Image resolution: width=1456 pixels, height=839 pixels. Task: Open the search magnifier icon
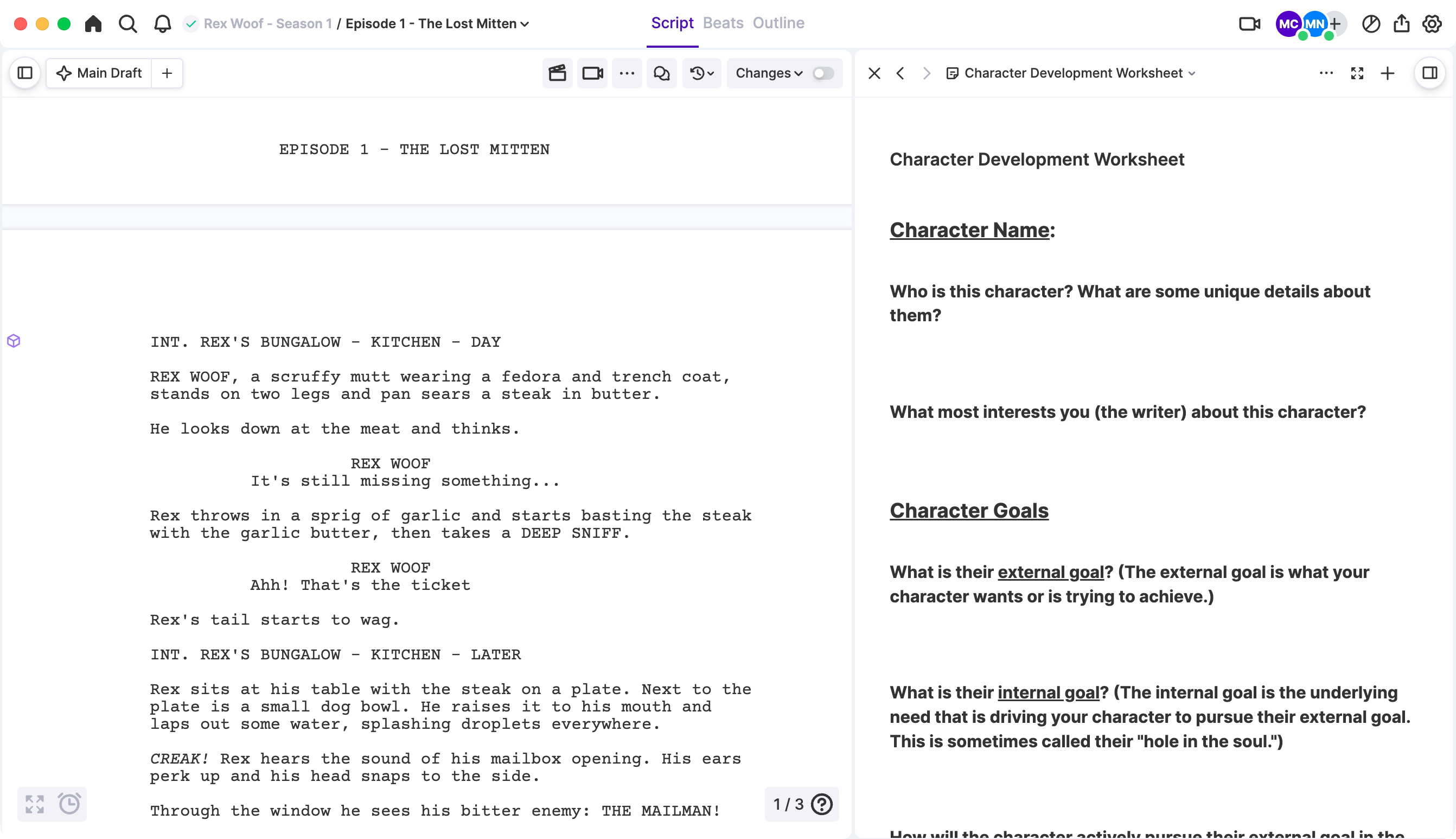(x=127, y=24)
